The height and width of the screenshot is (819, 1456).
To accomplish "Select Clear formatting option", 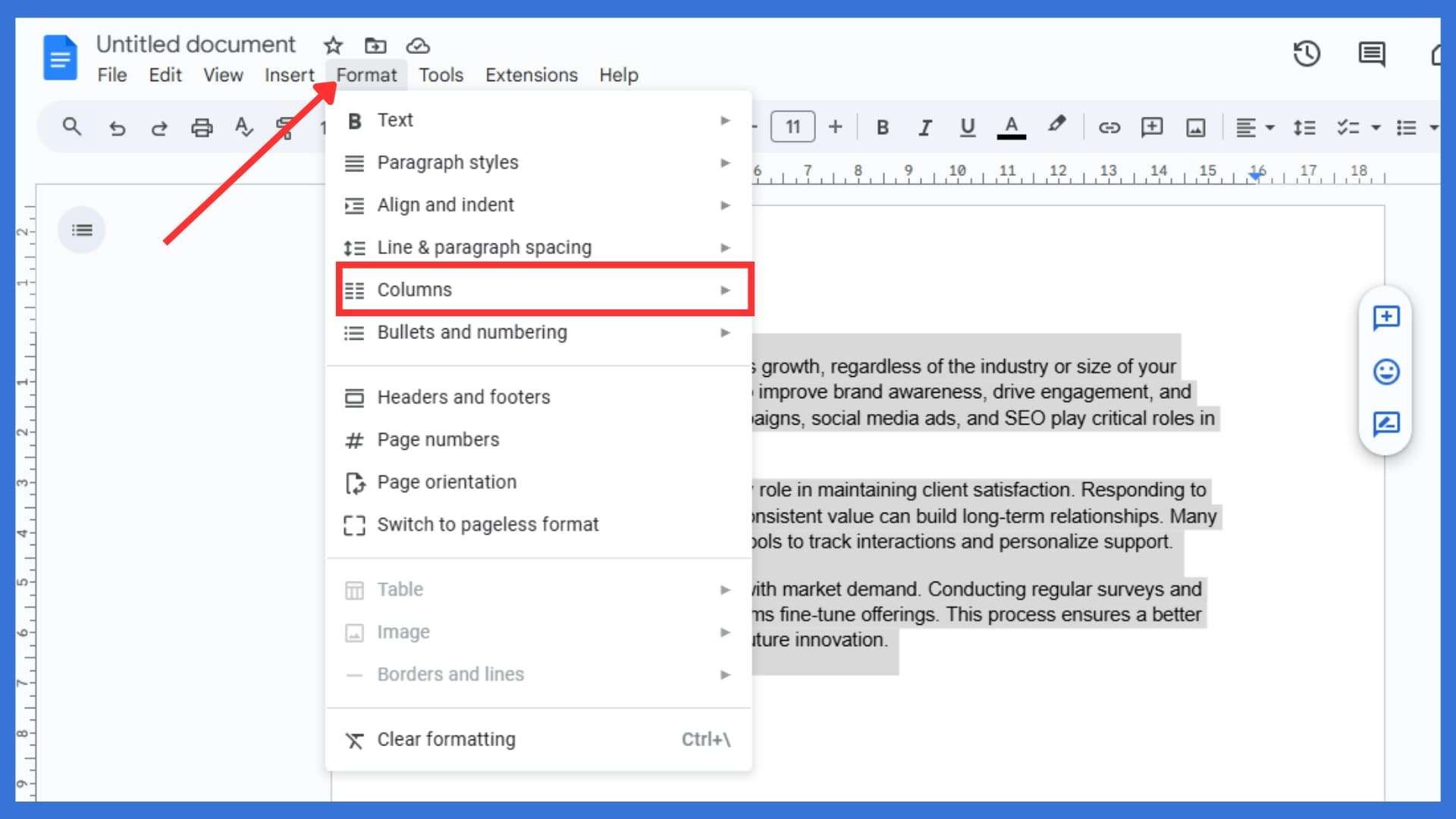I will pyautogui.click(x=538, y=739).
